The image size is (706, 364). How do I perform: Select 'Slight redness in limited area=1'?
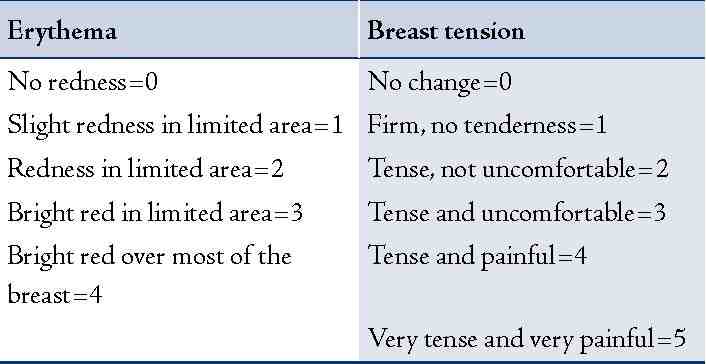[x=176, y=126]
